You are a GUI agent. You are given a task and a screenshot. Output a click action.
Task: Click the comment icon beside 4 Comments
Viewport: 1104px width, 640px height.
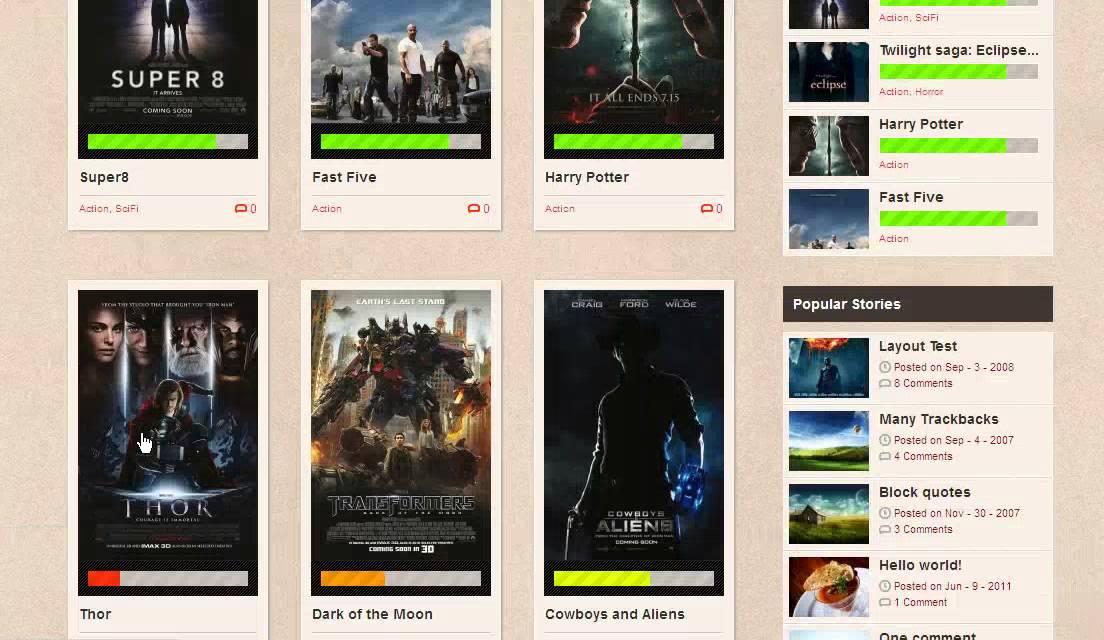point(885,457)
